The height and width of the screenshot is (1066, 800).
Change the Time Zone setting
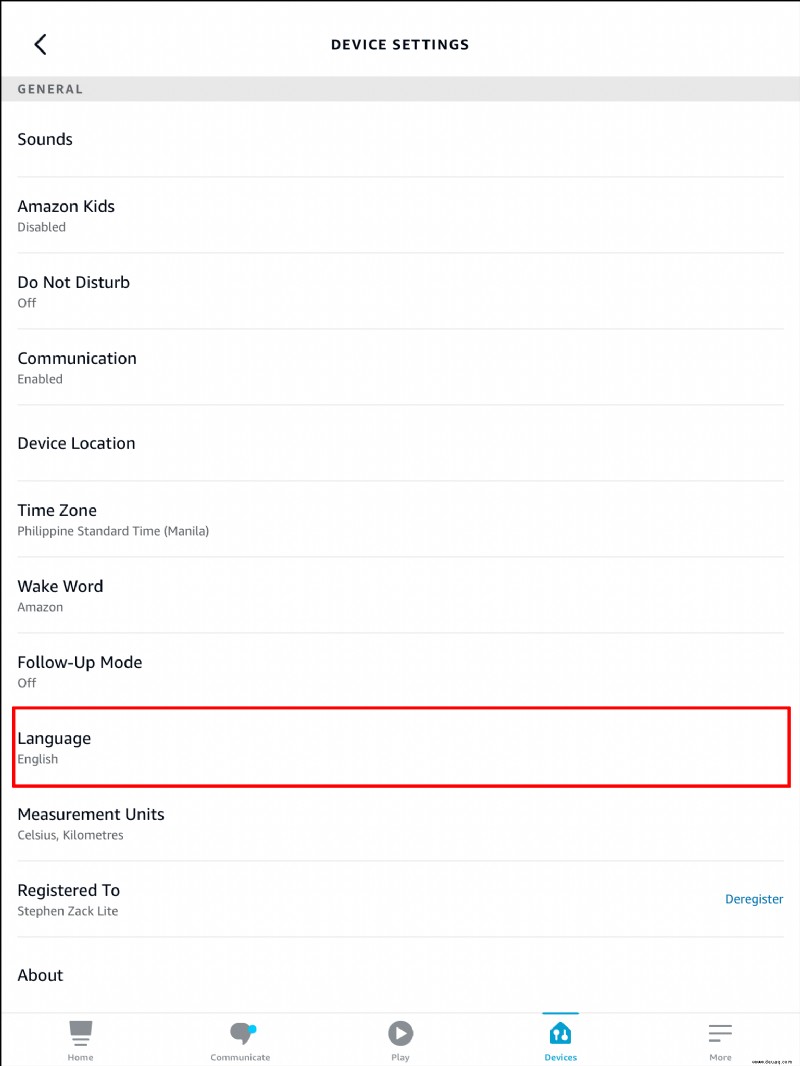[400, 519]
